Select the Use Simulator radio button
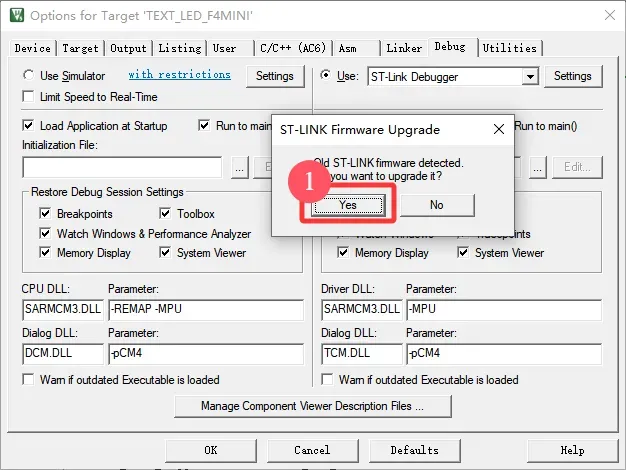The height and width of the screenshot is (470, 626). [x=30, y=76]
